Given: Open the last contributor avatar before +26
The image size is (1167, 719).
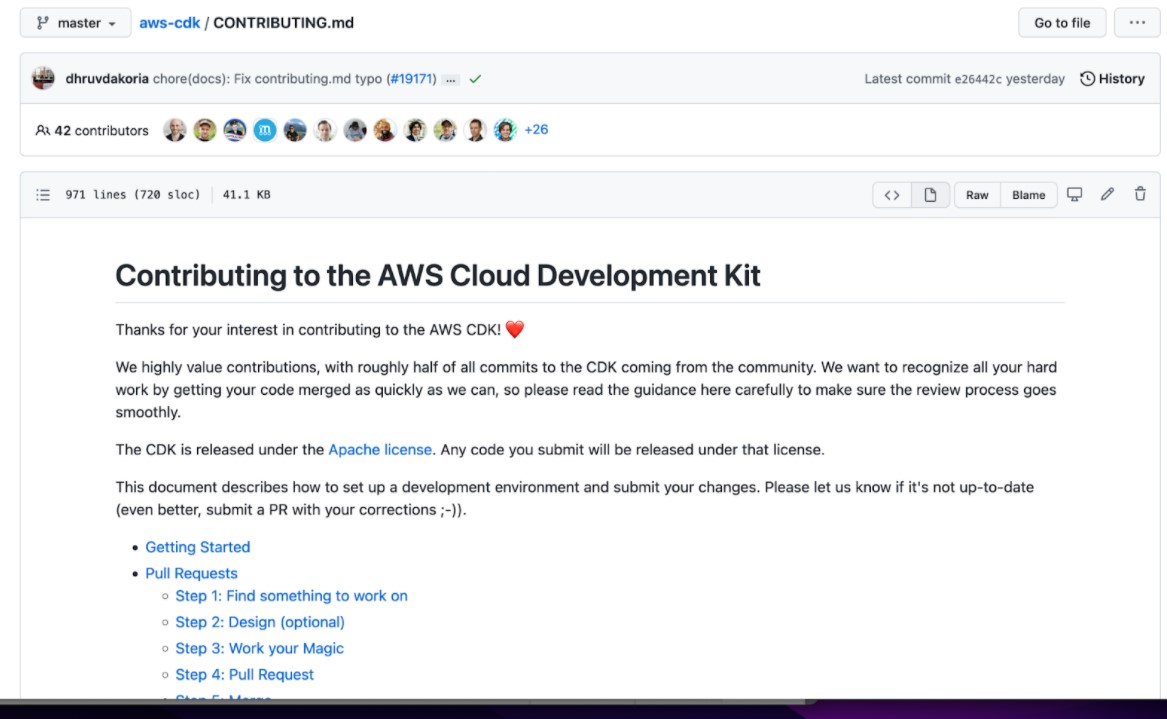Looking at the screenshot, I should 505,130.
